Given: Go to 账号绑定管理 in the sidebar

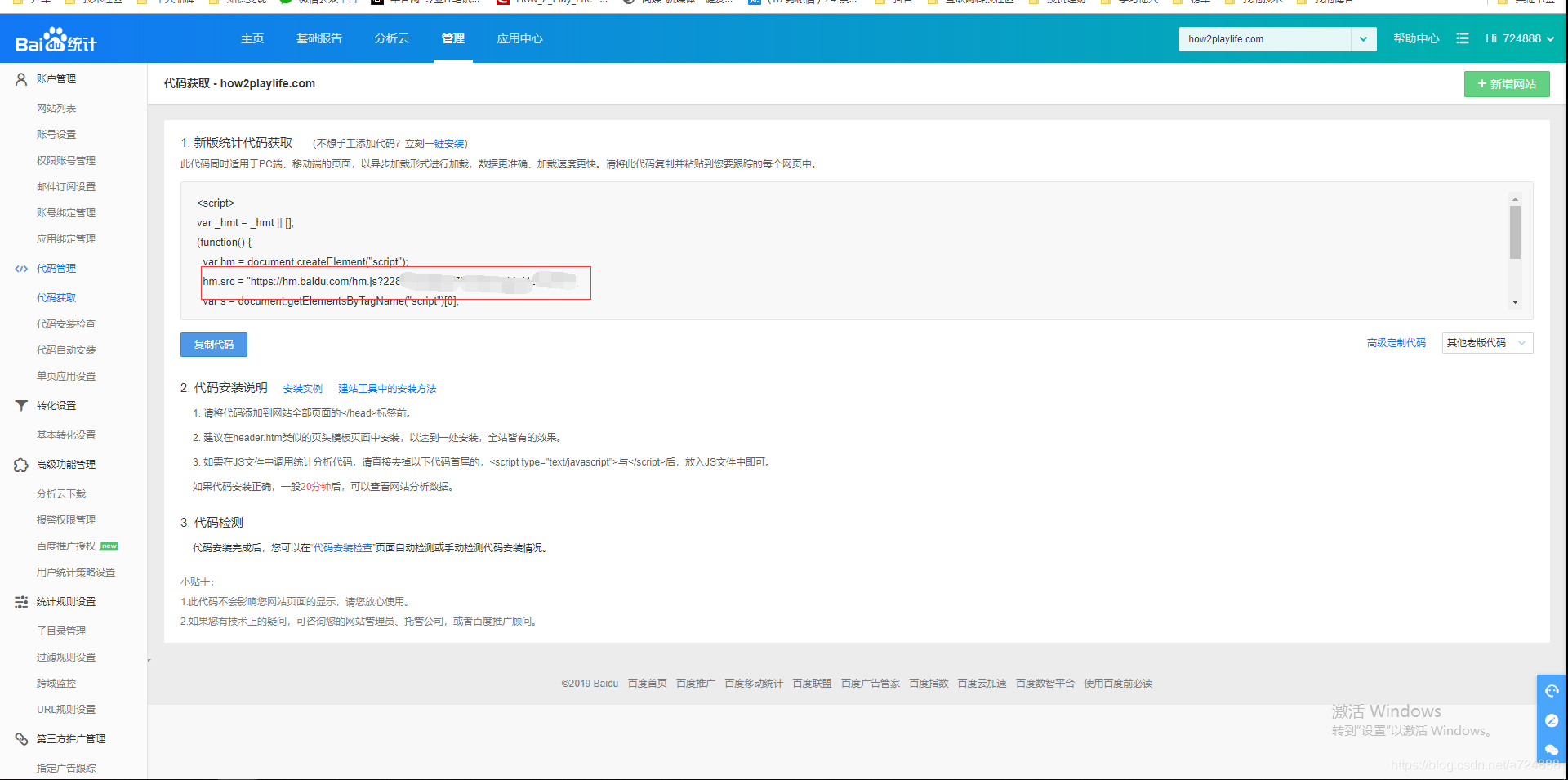Looking at the screenshot, I should click(66, 213).
